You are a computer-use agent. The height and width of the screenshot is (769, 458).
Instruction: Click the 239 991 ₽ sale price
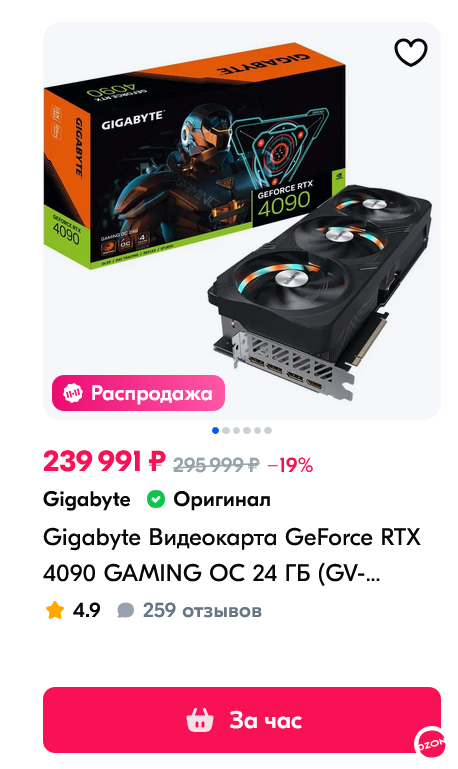[104, 461]
